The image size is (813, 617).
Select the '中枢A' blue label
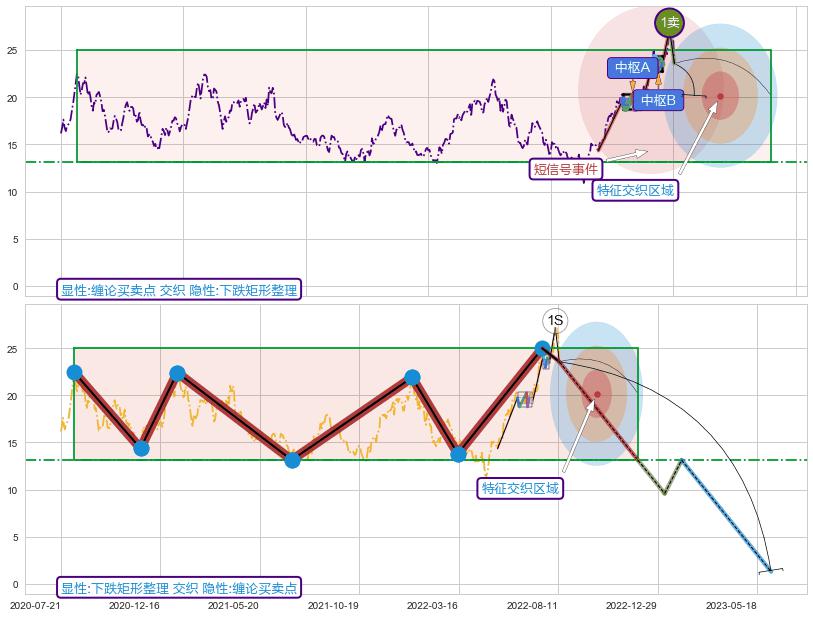(632, 68)
